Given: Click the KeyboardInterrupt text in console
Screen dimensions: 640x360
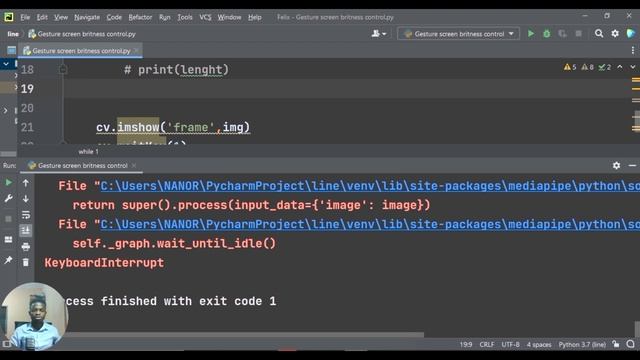Looking at the screenshot, I should coord(104,263).
